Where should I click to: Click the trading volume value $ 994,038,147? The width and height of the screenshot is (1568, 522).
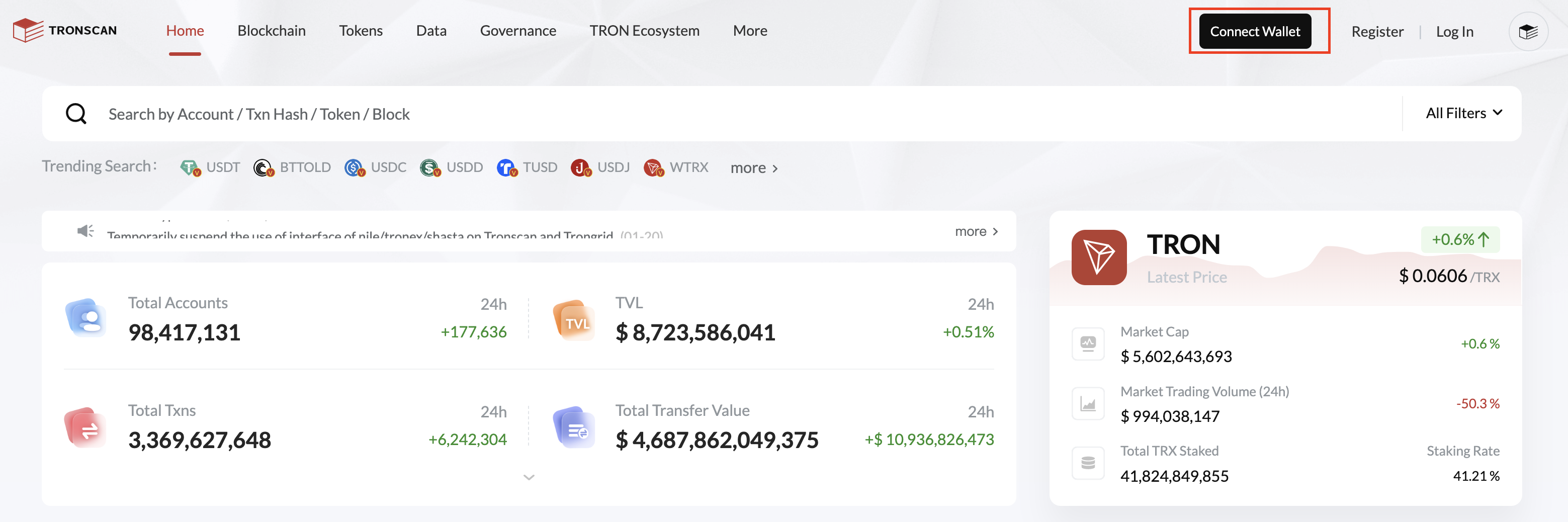tap(1170, 416)
